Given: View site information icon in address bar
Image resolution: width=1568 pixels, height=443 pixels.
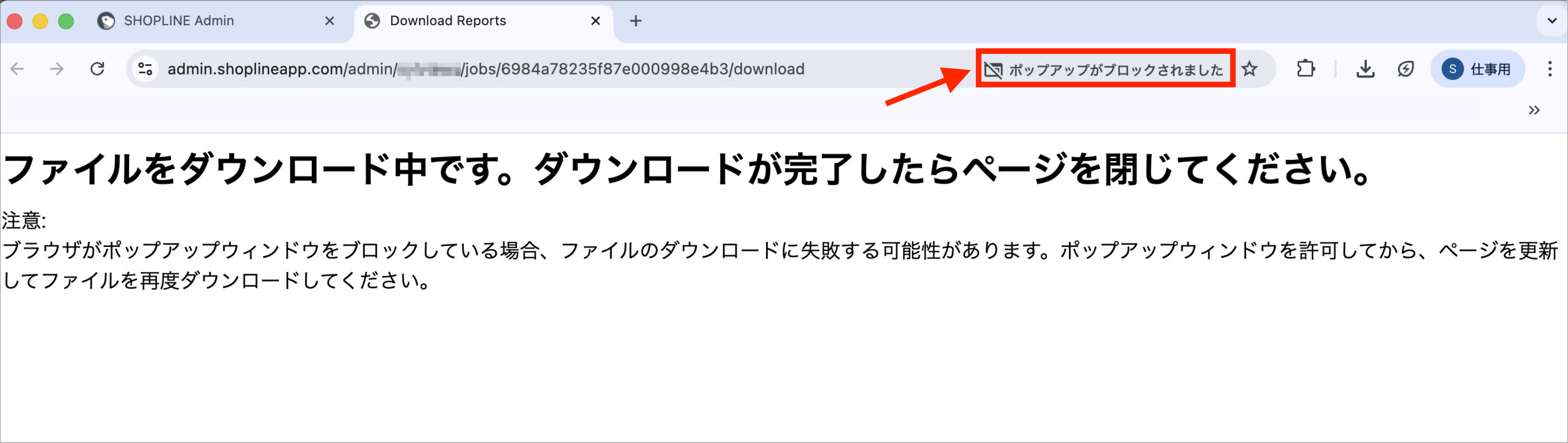Looking at the screenshot, I should pos(145,69).
